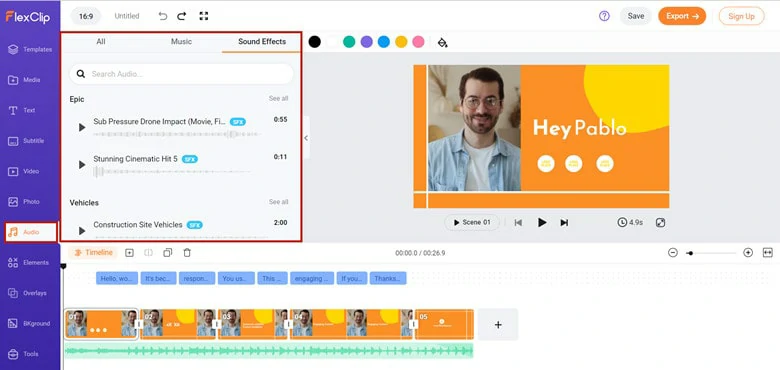Open the Templates sidebar section
The image size is (780, 370).
pyautogui.click(x=30, y=49)
